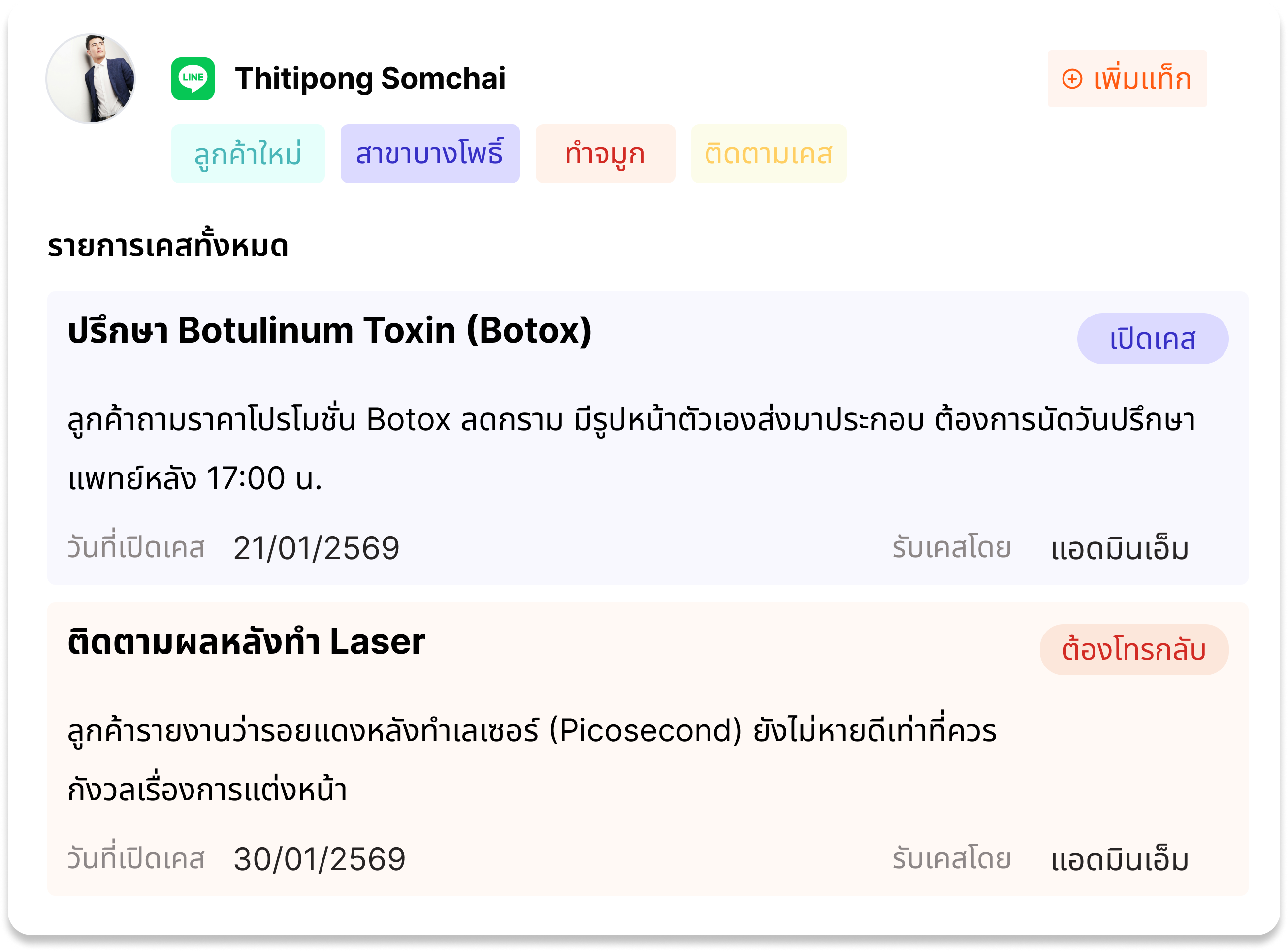Click แอดมินเอ็ม in the Laser case

coord(1119,859)
